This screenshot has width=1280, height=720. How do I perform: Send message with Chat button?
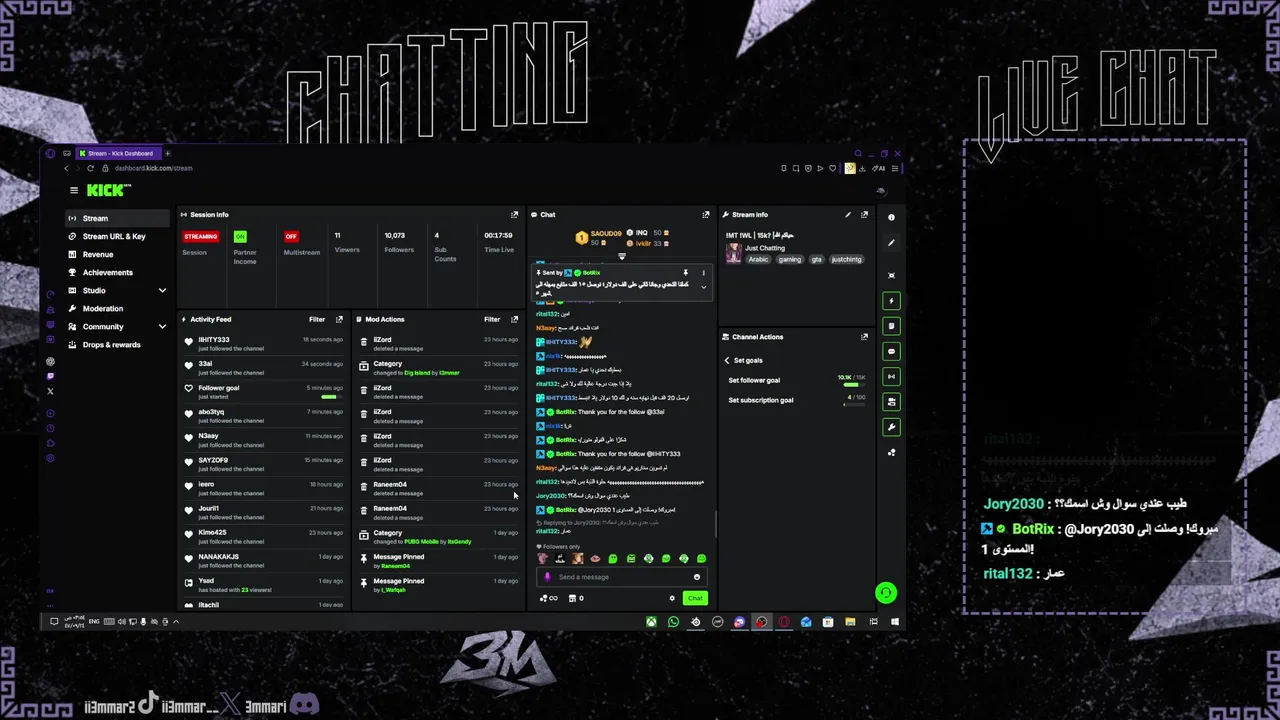click(695, 598)
